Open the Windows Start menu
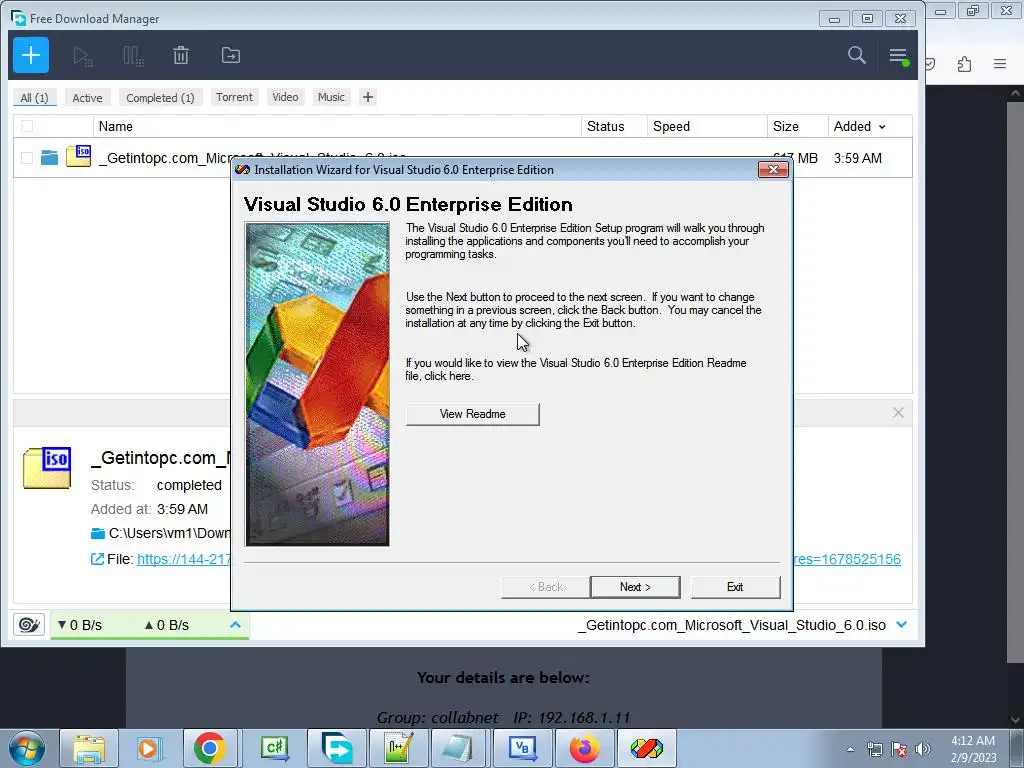The image size is (1024, 768). point(26,748)
